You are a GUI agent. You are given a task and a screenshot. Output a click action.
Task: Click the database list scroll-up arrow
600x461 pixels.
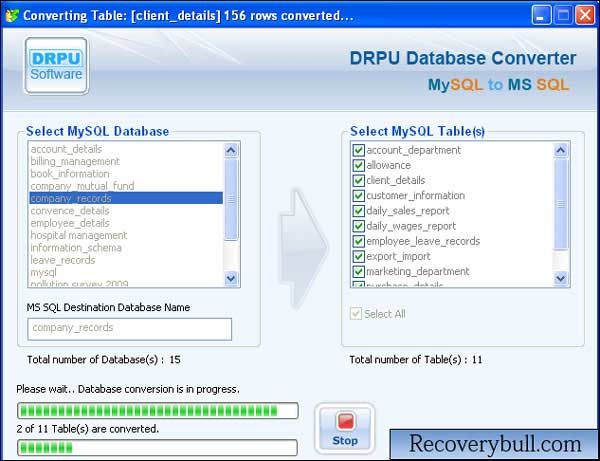pyautogui.click(x=231, y=150)
